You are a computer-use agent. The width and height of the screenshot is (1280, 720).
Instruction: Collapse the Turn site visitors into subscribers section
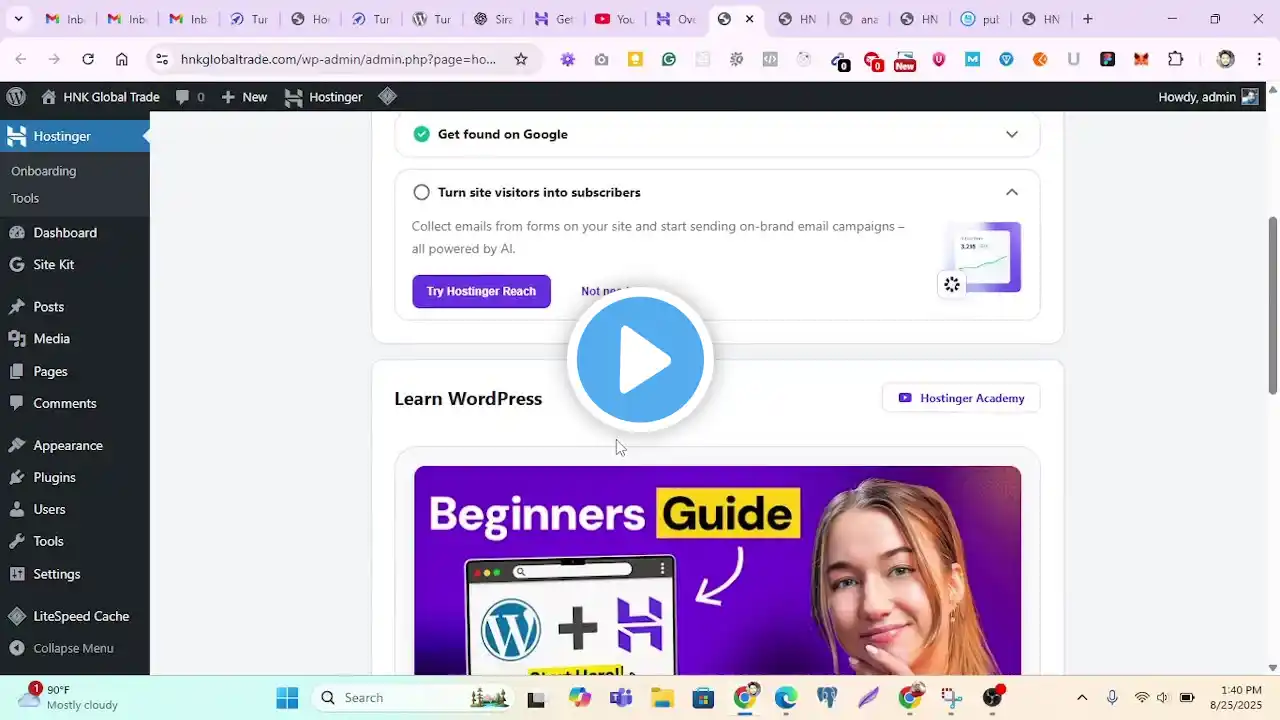(1012, 192)
